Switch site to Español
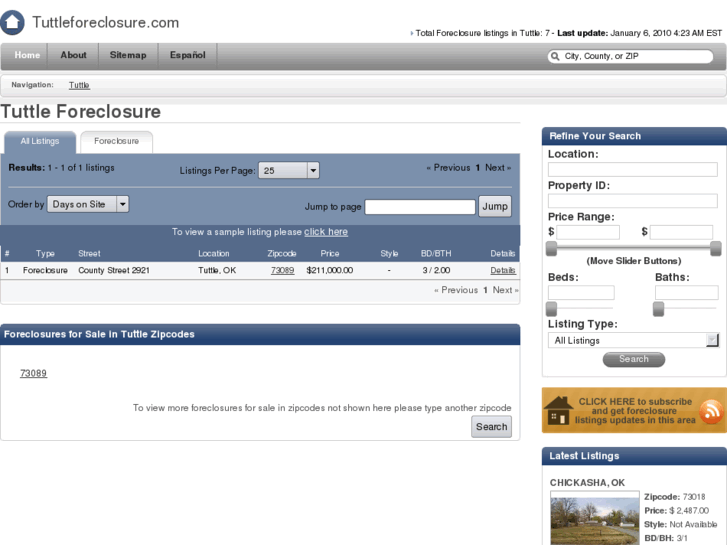This screenshot has height=545, width=727. [x=187, y=55]
